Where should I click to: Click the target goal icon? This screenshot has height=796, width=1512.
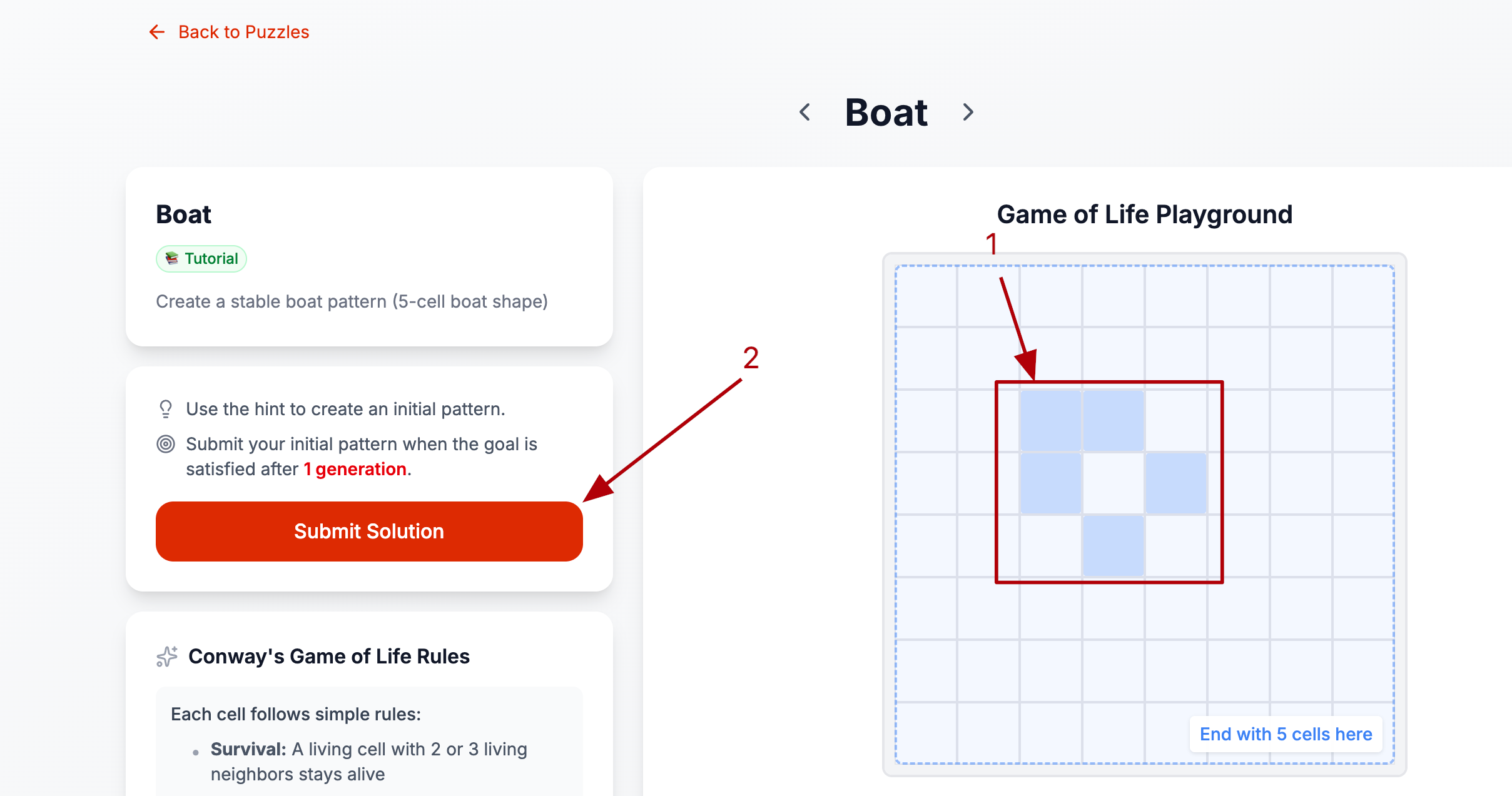tap(166, 444)
